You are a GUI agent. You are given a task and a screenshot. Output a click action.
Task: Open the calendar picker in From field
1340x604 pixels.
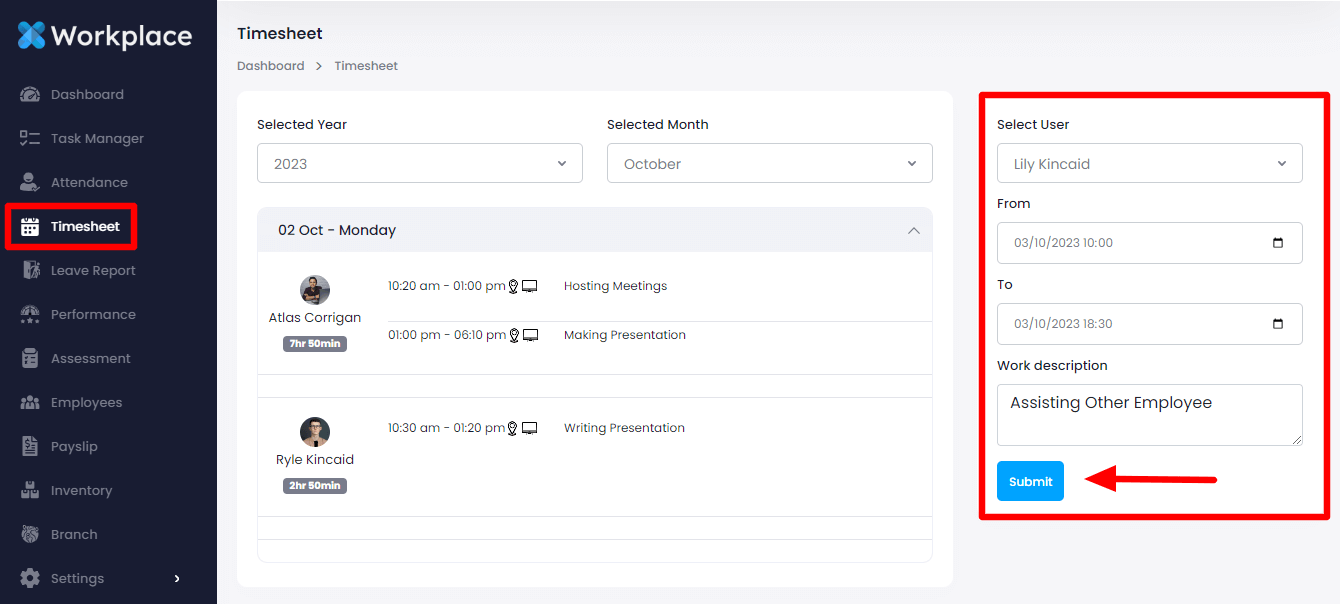pyautogui.click(x=1277, y=243)
